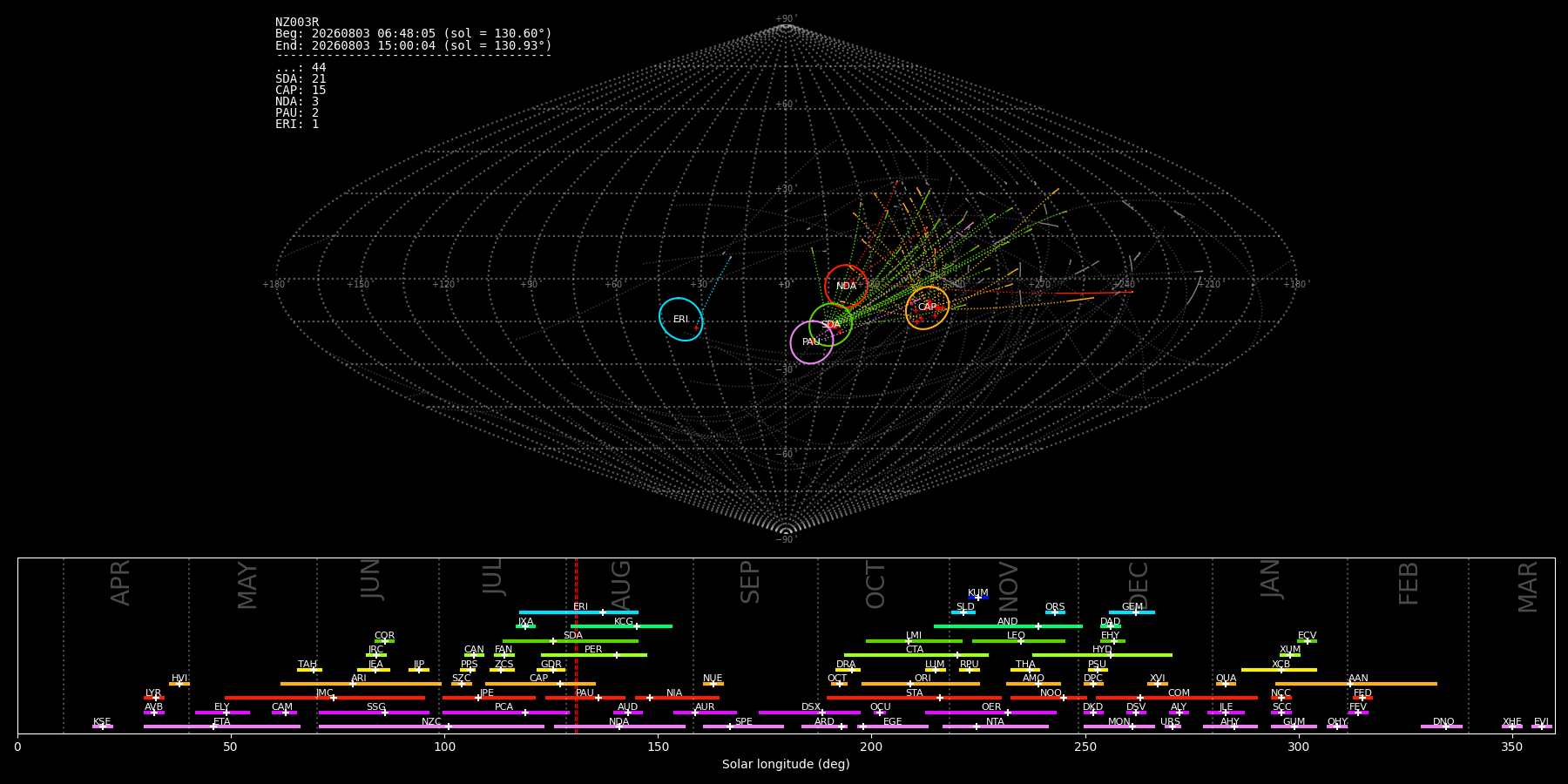Click the Solar longitude axis label
Image resolution: width=1568 pixels, height=784 pixels.
[786, 765]
